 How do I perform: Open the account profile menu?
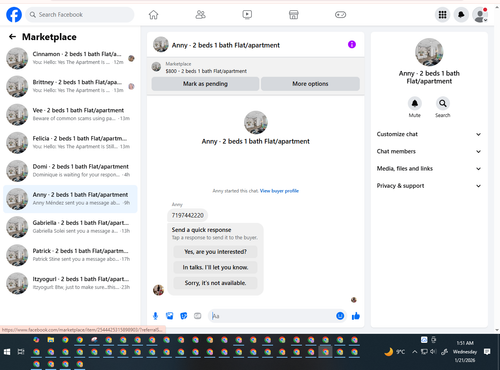click(x=480, y=15)
